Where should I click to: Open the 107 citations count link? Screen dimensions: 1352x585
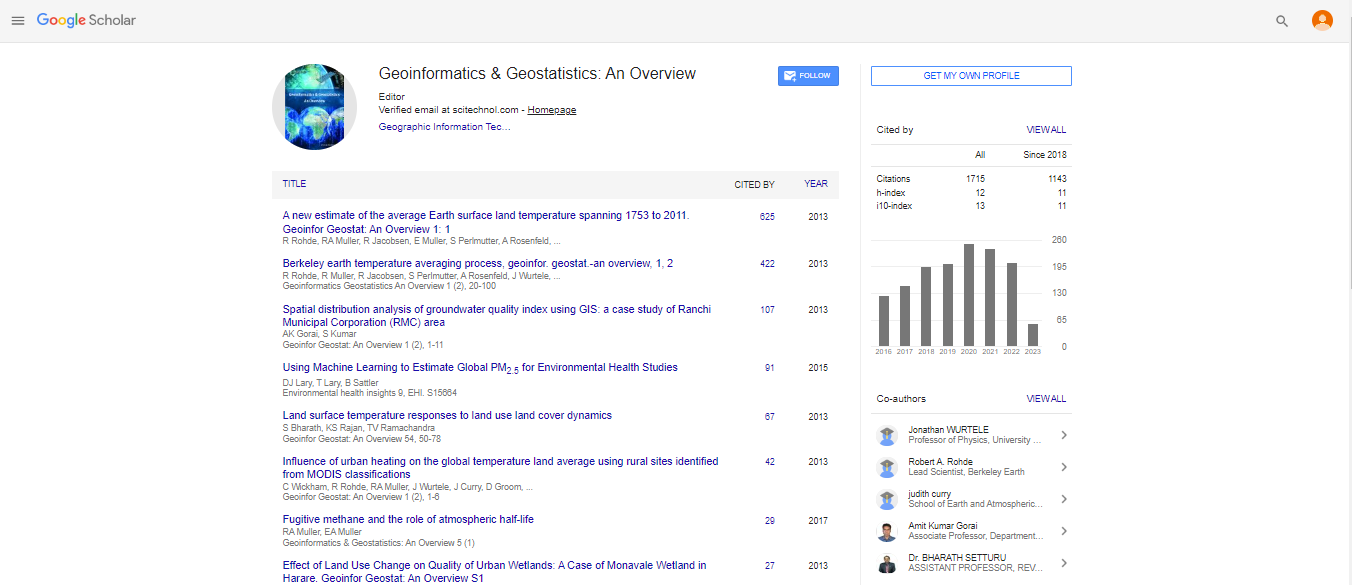767,310
